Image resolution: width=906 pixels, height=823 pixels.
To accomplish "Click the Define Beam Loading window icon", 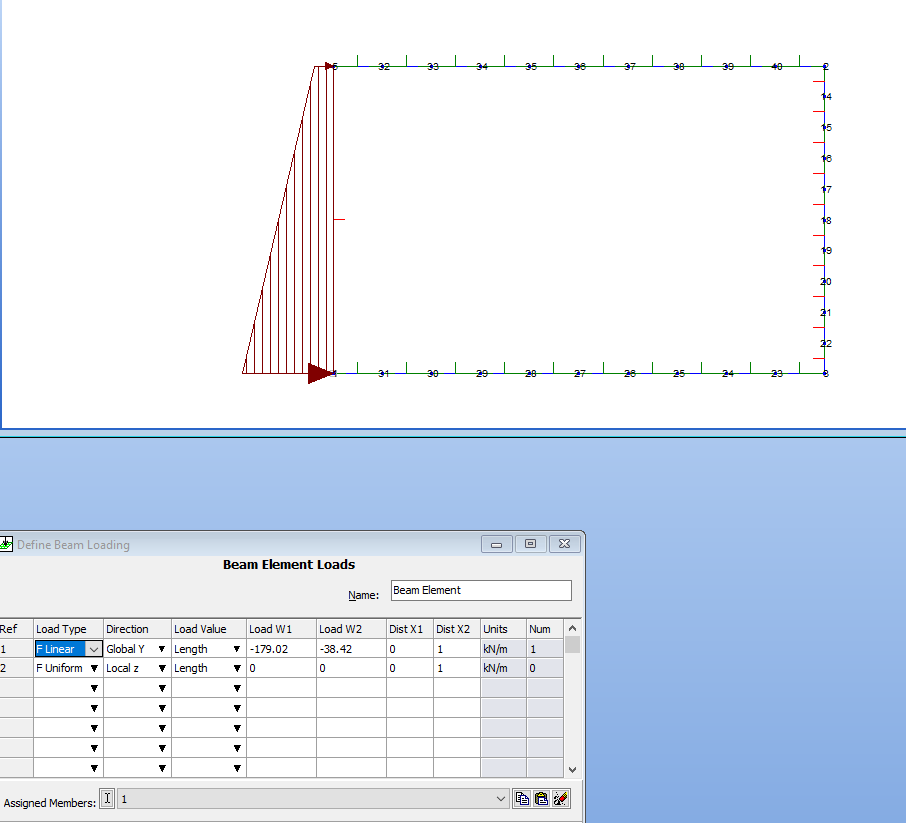I will point(7,544).
